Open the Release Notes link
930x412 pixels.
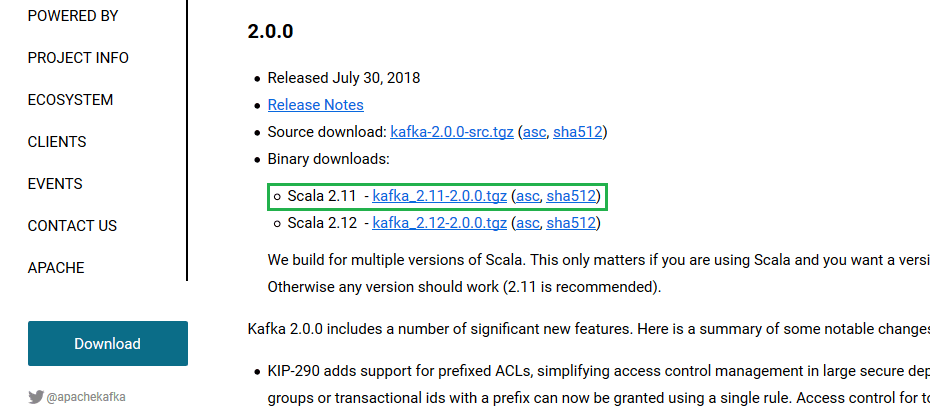[x=315, y=105]
